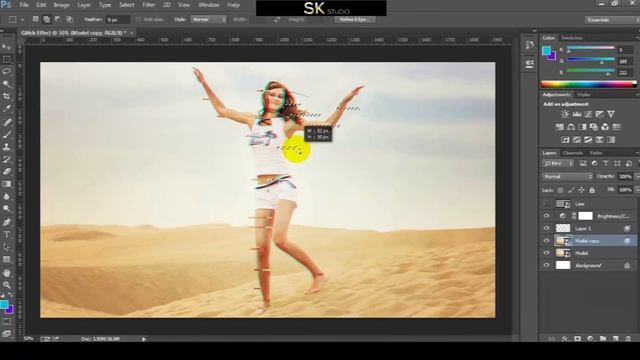Select the Brush tool
640x360 pixels.
[x=7, y=134]
